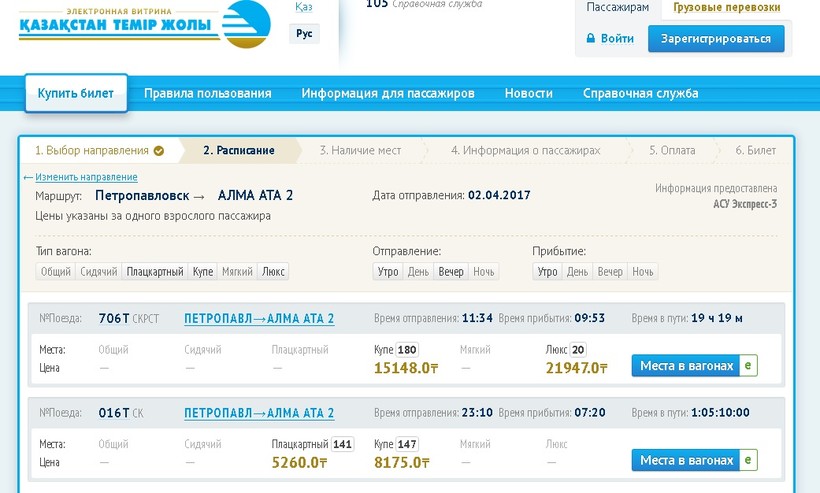The width and height of the screenshot is (820, 493).
Task: Click green 'e' icon for train 706Т
Action: click(748, 366)
